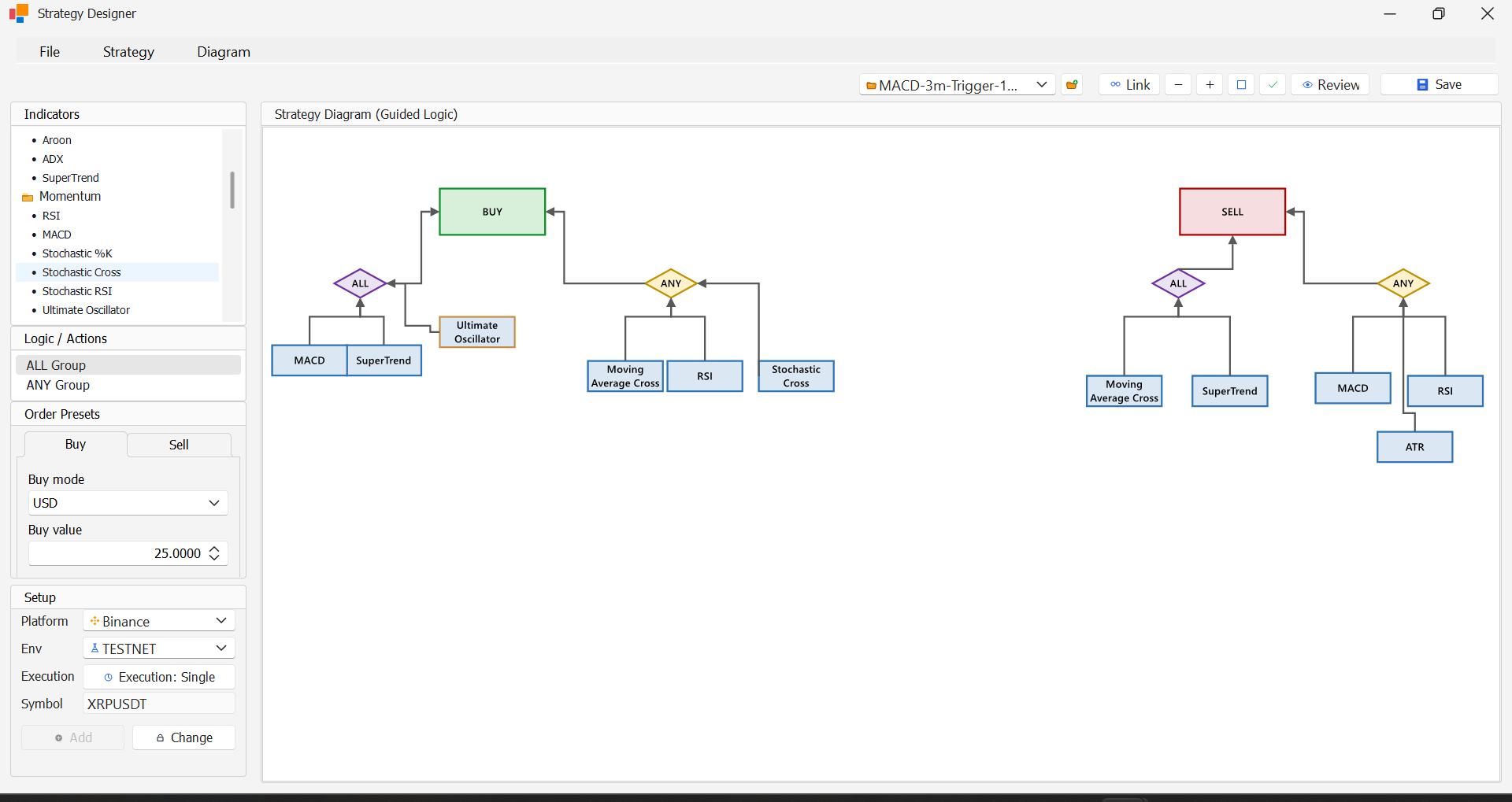Click the minus zoom out toolbar icon

point(1178,85)
